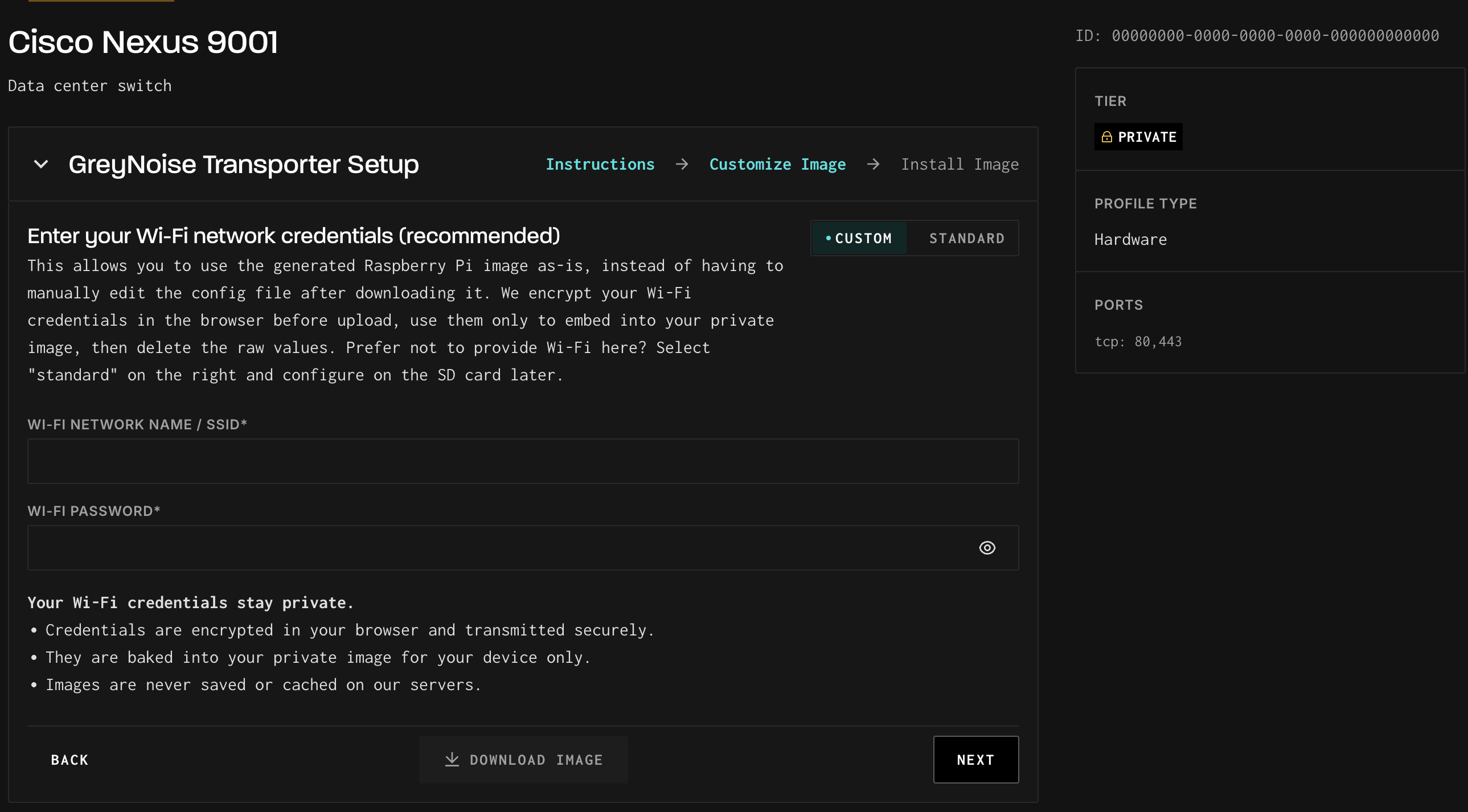The width and height of the screenshot is (1468, 812).
Task: Click the tcp 80,443 ports value
Action: pyautogui.click(x=1138, y=341)
